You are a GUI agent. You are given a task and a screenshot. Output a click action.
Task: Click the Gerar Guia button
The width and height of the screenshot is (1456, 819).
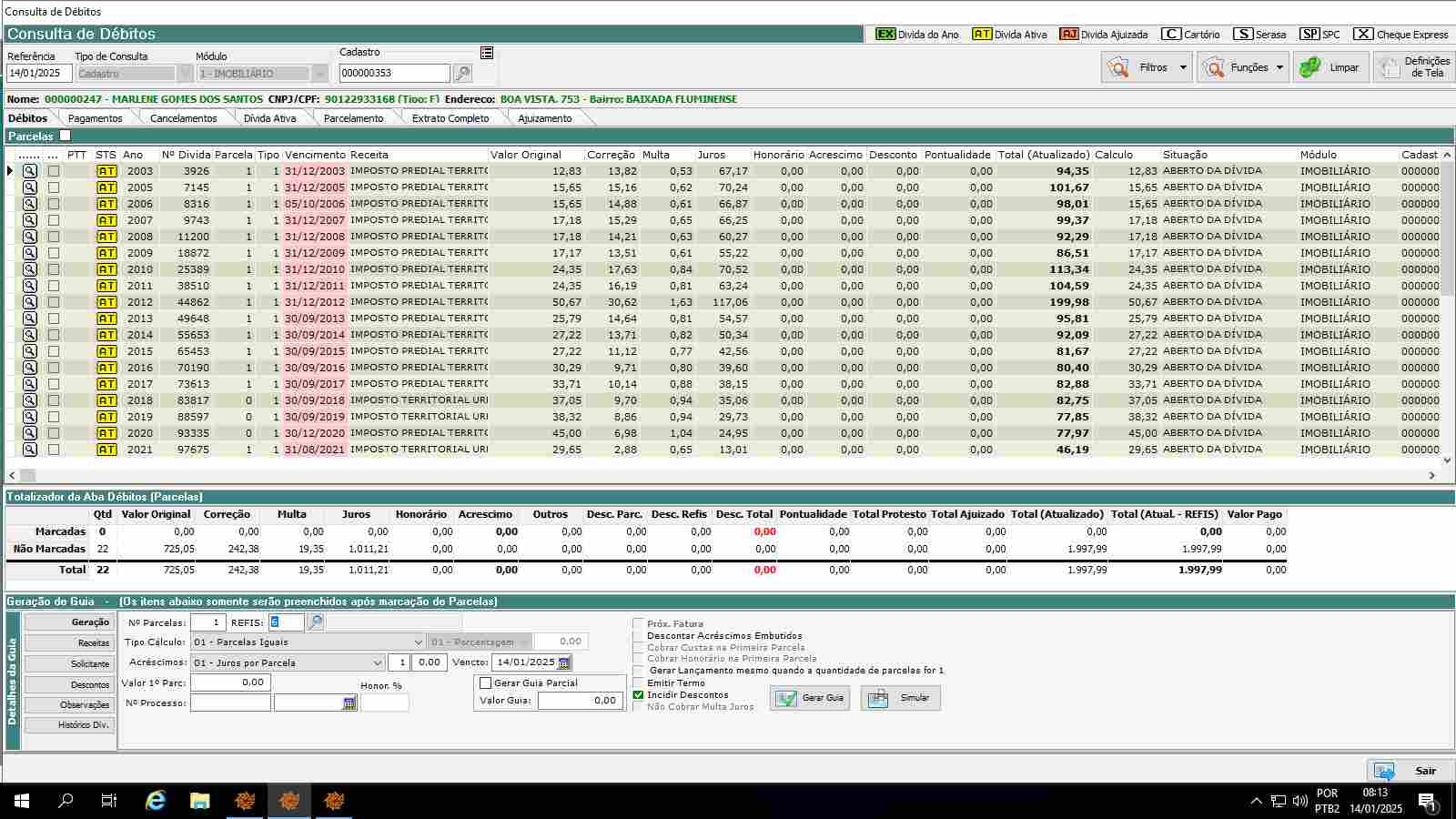coord(810,698)
